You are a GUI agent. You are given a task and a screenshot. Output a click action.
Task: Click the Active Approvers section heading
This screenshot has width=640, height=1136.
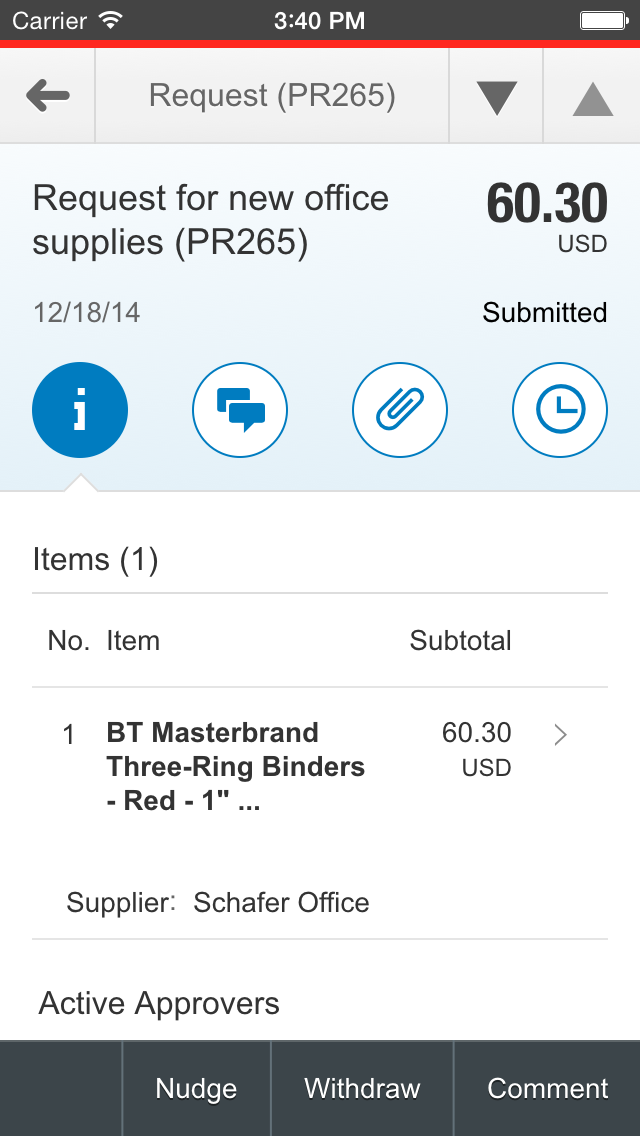pos(159,1004)
